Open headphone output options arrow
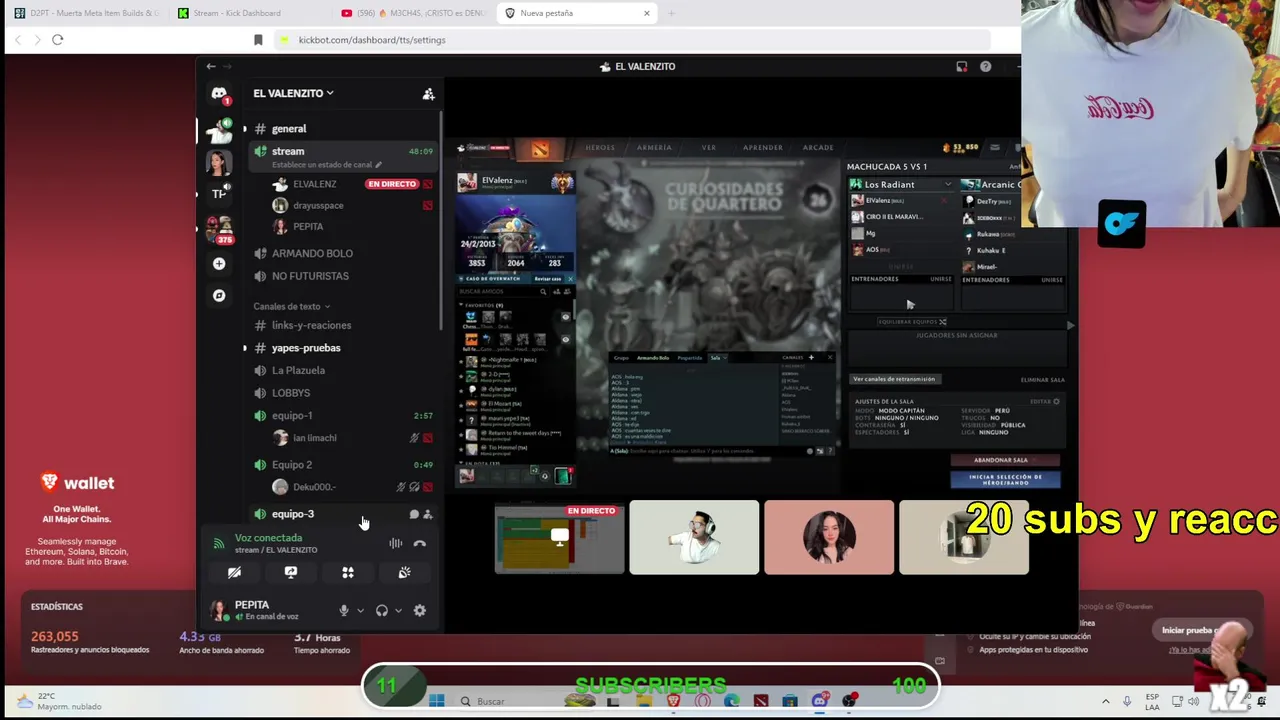Image resolution: width=1280 pixels, height=720 pixels. coord(398,610)
